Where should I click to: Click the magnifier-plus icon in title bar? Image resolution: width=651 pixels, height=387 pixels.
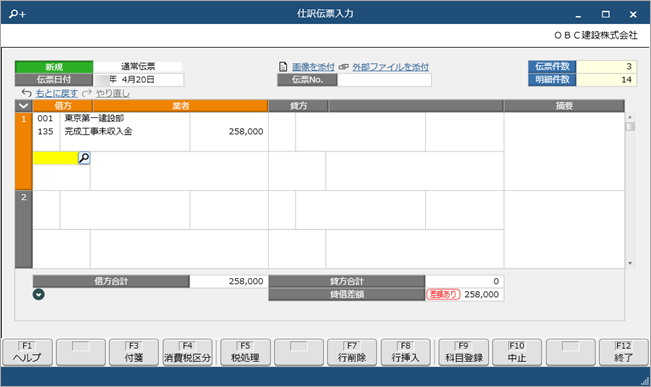click(x=17, y=14)
